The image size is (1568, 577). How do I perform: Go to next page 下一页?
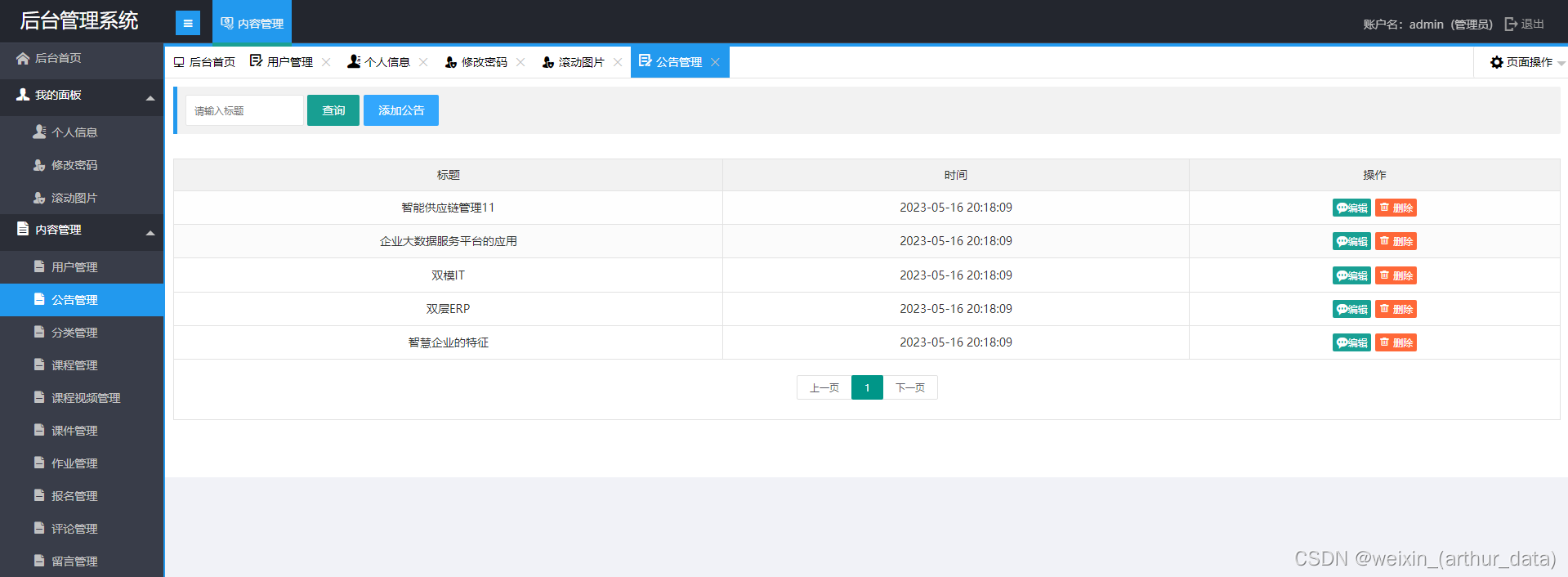(910, 387)
